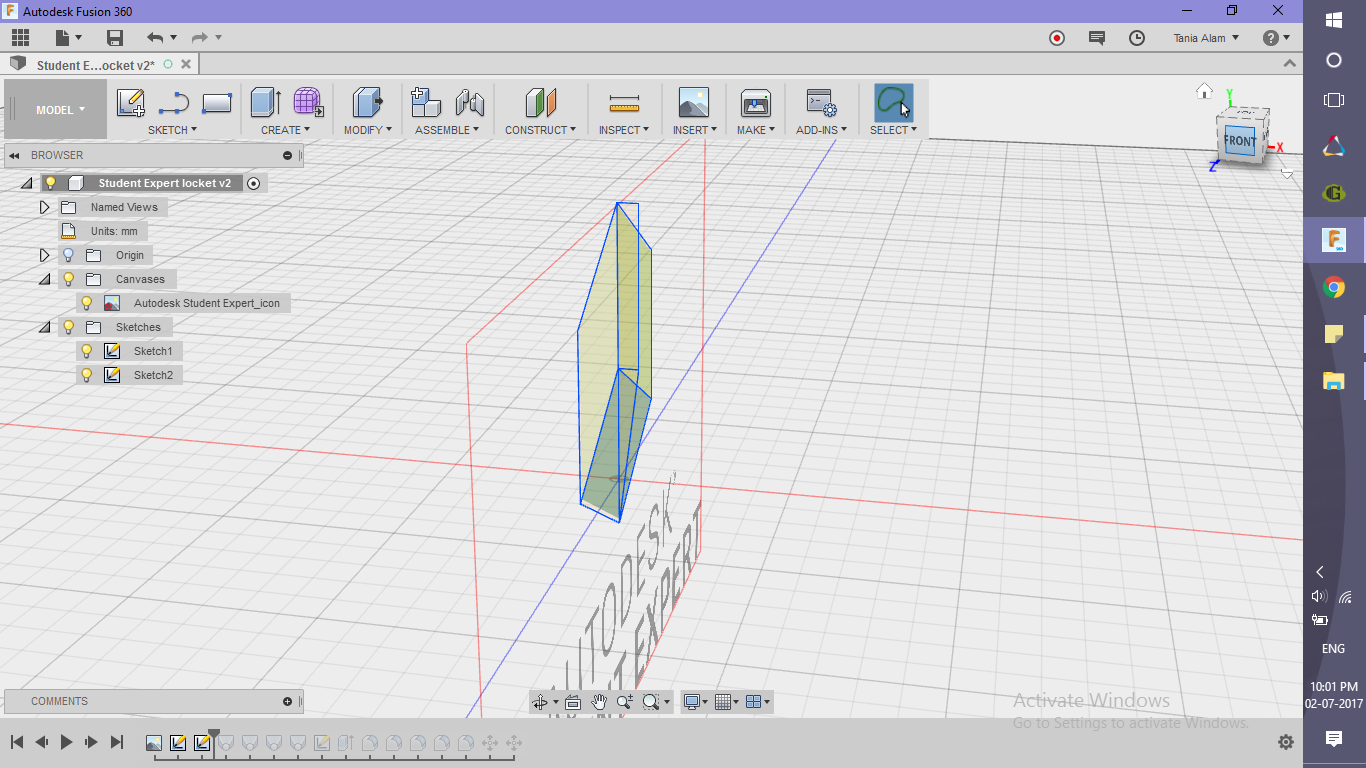Screen dimensions: 1366x768
Task: Click the ViewCube home icon
Action: tap(1205, 91)
